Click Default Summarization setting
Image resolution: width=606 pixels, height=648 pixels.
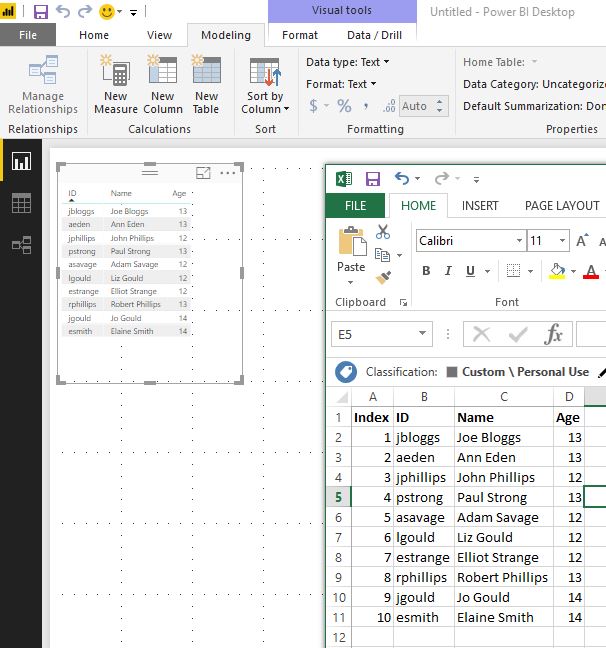(x=534, y=106)
